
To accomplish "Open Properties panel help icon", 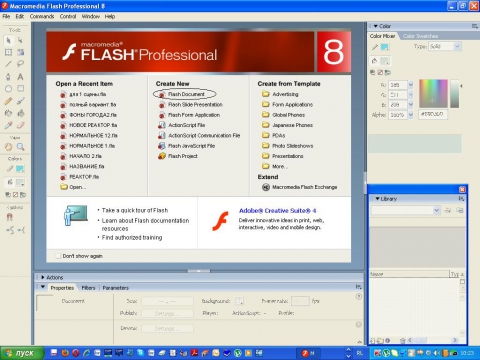I will [x=359, y=296].
